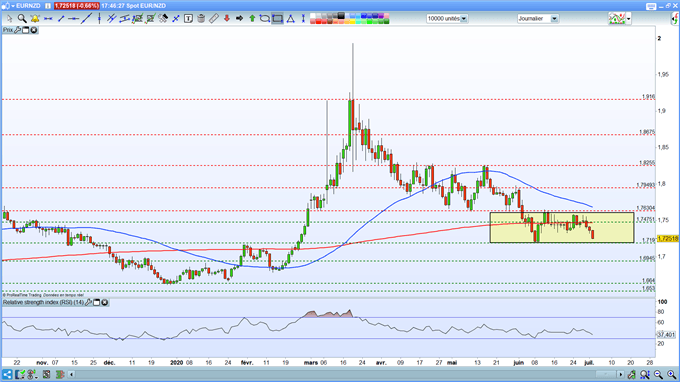The height and width of the screenshot is (382, 680).
Task: Click the 1.6945 support level label
Action: 647,258
